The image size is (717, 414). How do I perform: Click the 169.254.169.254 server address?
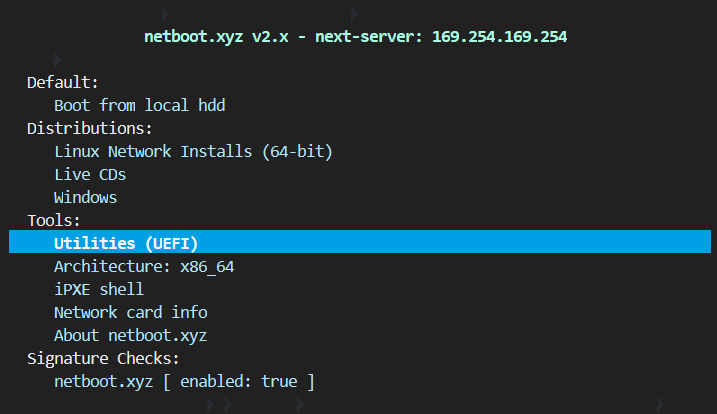click(500, 37)
